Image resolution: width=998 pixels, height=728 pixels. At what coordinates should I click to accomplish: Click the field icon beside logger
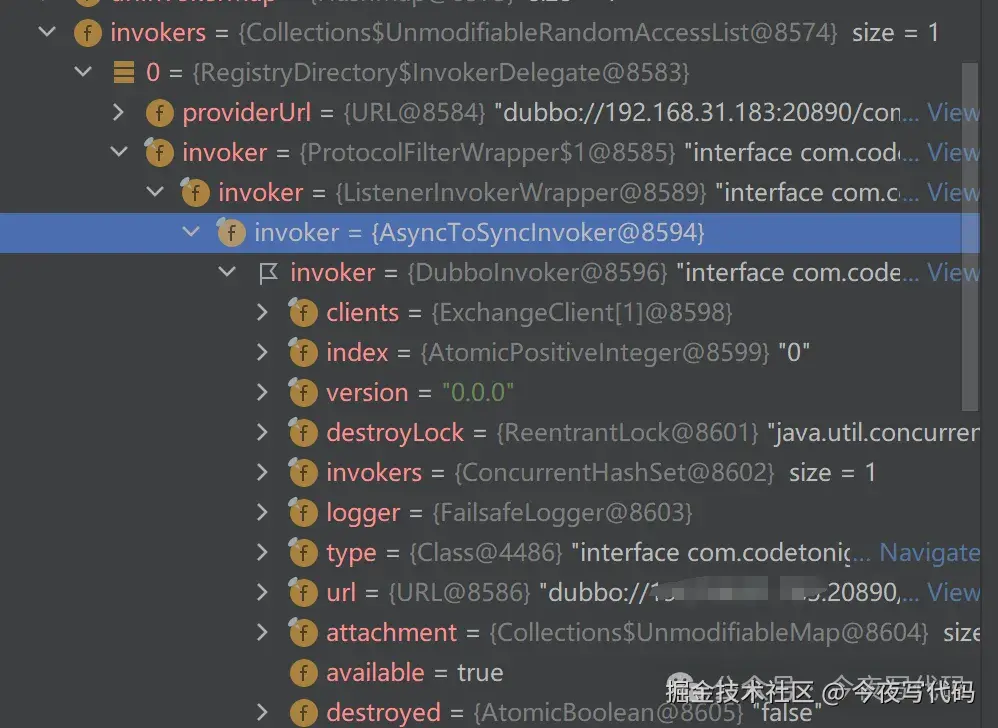coord(303,513)
